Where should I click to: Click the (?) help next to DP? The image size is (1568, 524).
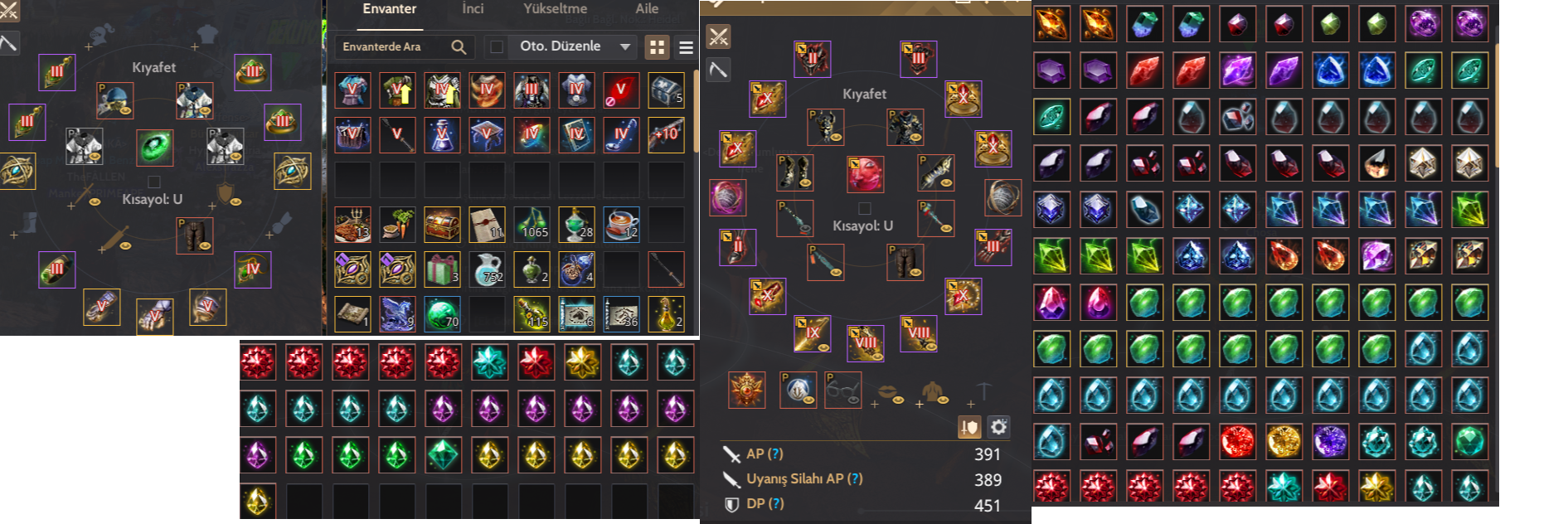coord(775,504)
